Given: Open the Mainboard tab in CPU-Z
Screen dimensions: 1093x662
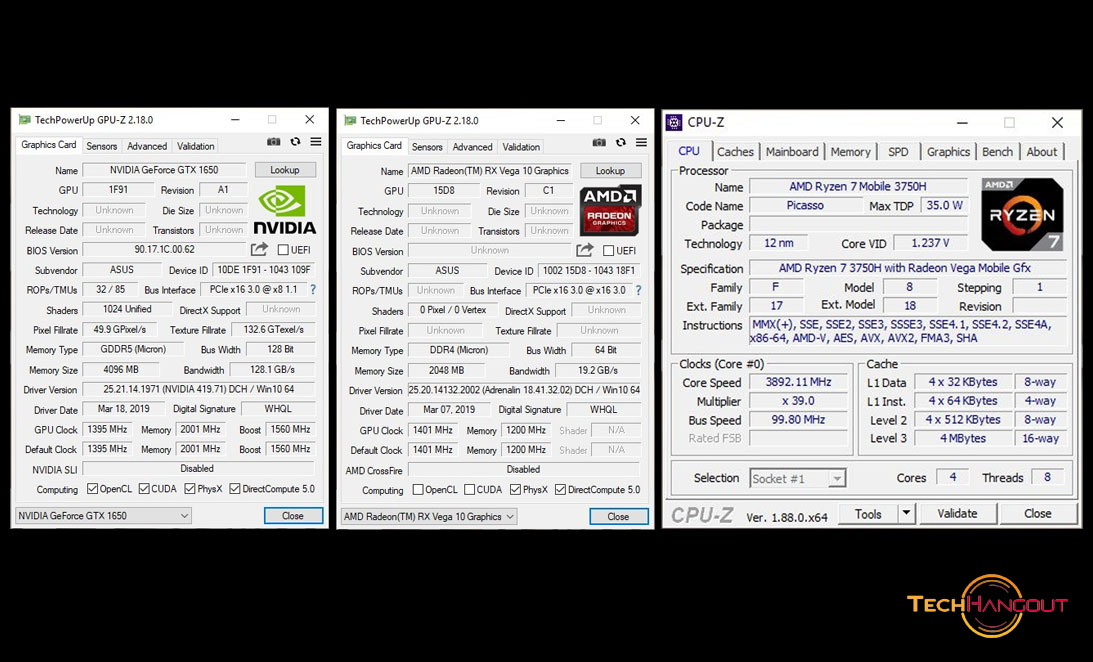Looking at the screenshot, I should tap(792, 152).
